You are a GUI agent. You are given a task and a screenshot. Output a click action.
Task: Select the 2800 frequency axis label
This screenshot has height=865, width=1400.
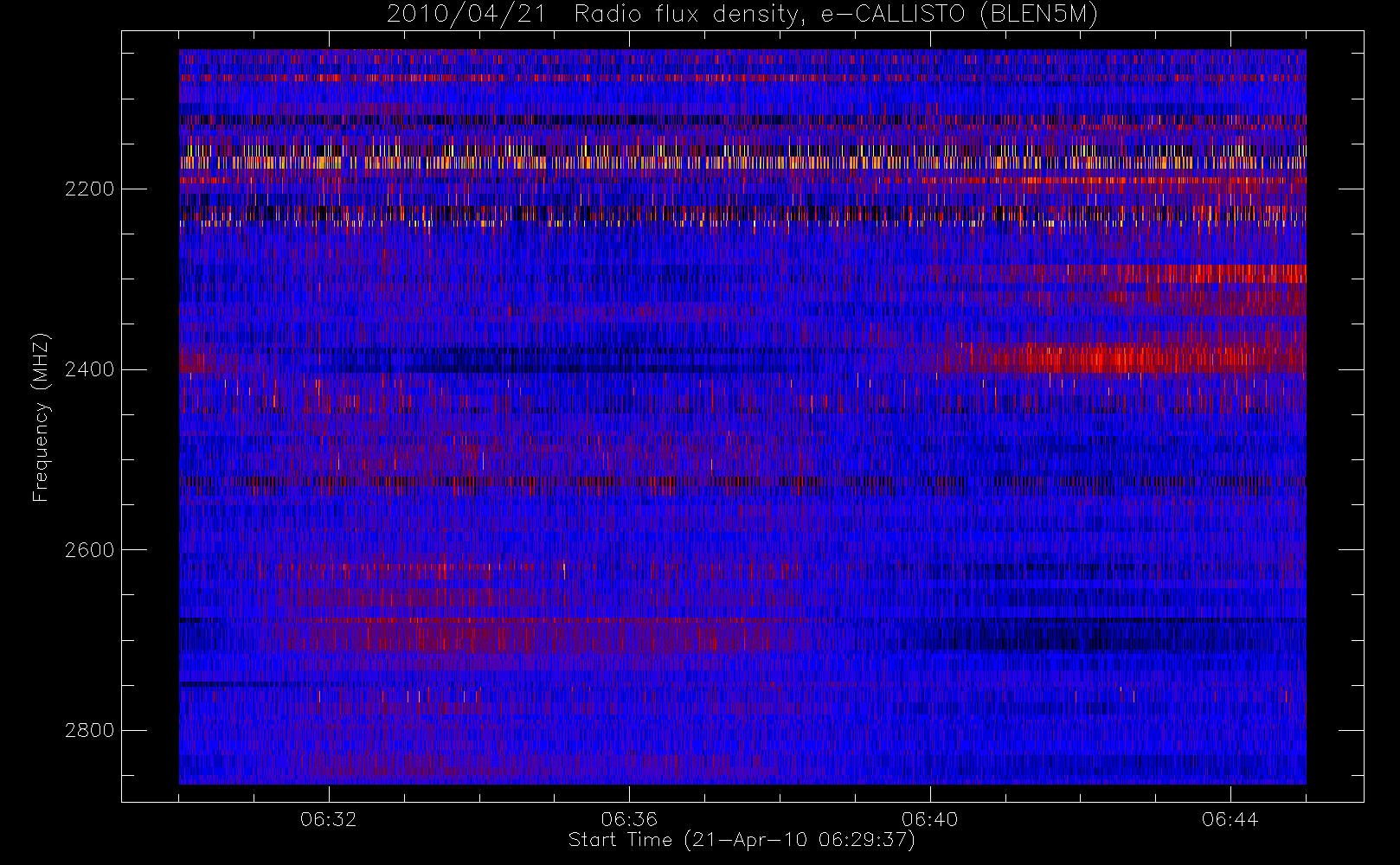tap(89, 730)
